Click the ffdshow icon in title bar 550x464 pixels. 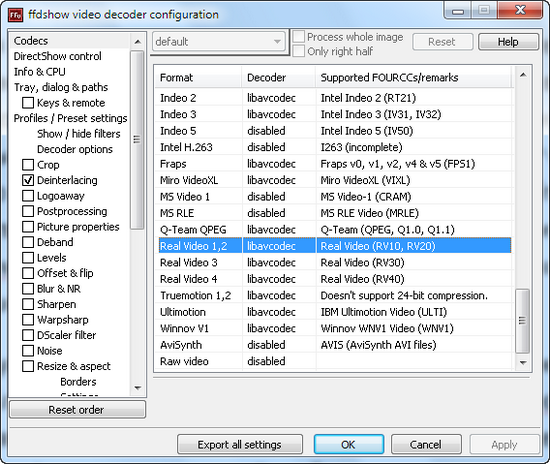click(15, 15)
